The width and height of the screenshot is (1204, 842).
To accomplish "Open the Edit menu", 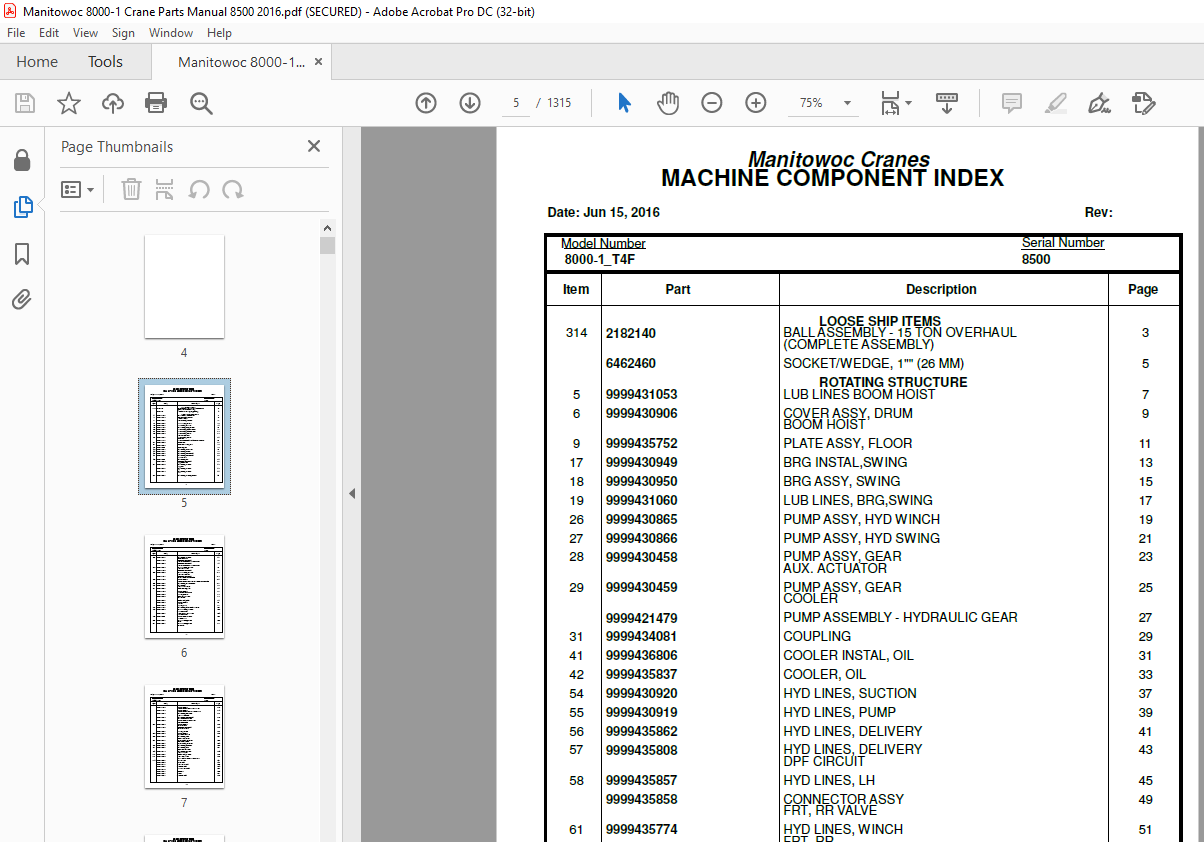I will coord(49,33).
